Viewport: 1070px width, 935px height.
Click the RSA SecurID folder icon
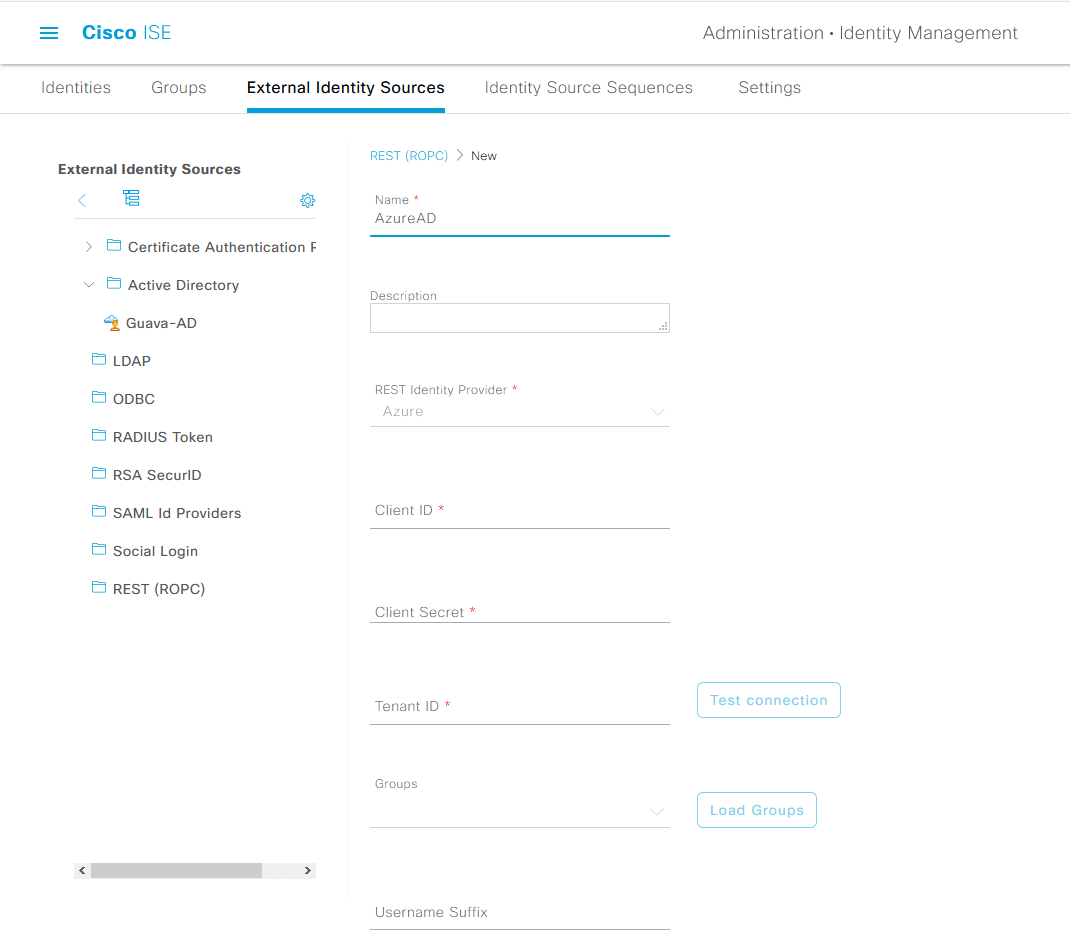(x=99, y=473)
